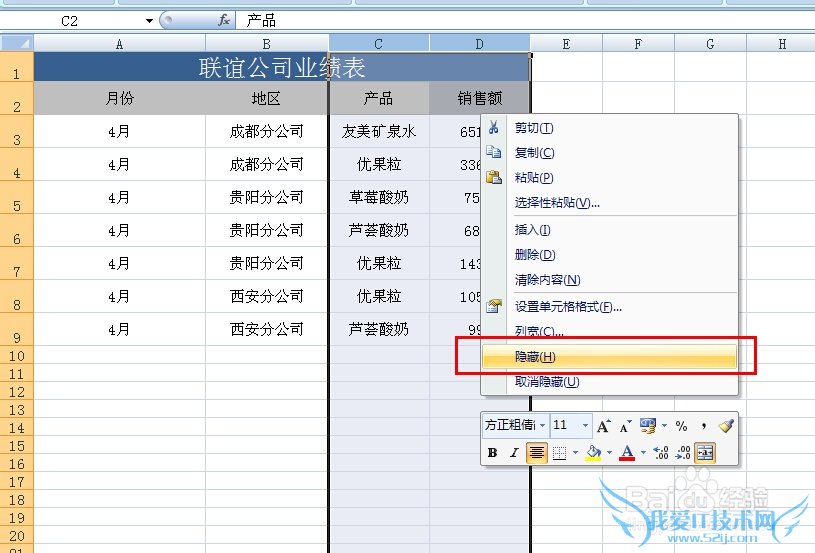Click the formula bar containing 产品
This screenshot has height=553, width=815.
pos(525,20)
